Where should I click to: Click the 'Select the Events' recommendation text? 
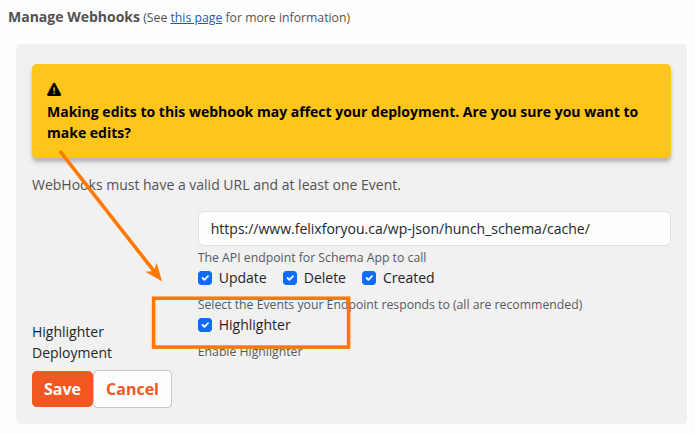390,305
